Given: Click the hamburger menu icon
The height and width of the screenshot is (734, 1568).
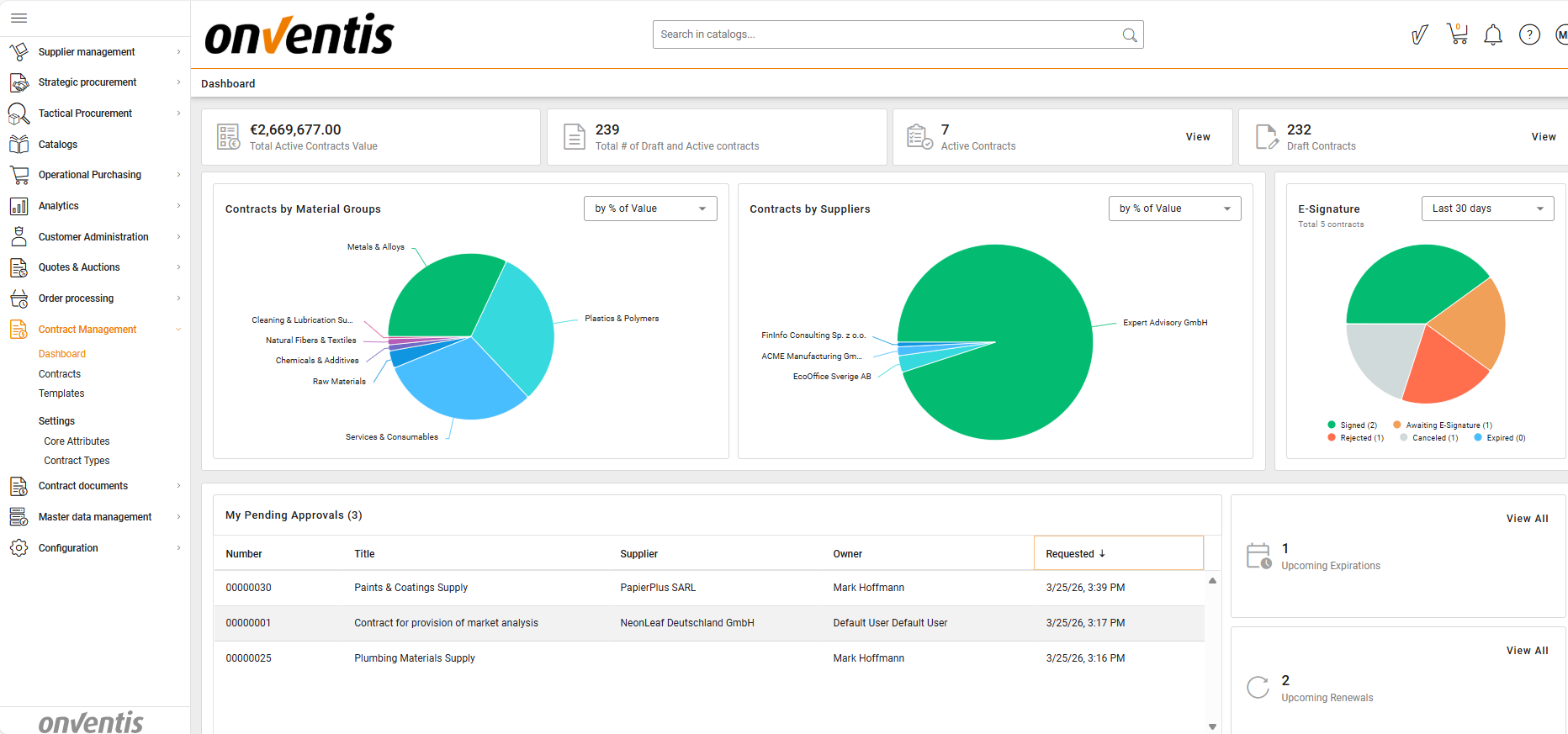Looking at the screenshot, I should pyautogui.click(x=19, y=18).
